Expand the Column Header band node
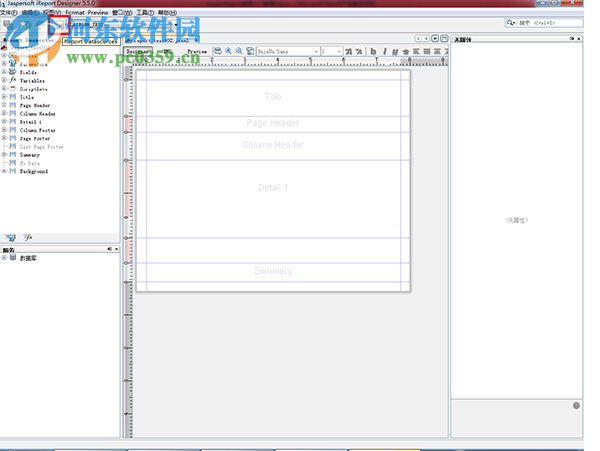The height and width of the screenshot is (451, 600). [x=4, y=114]
